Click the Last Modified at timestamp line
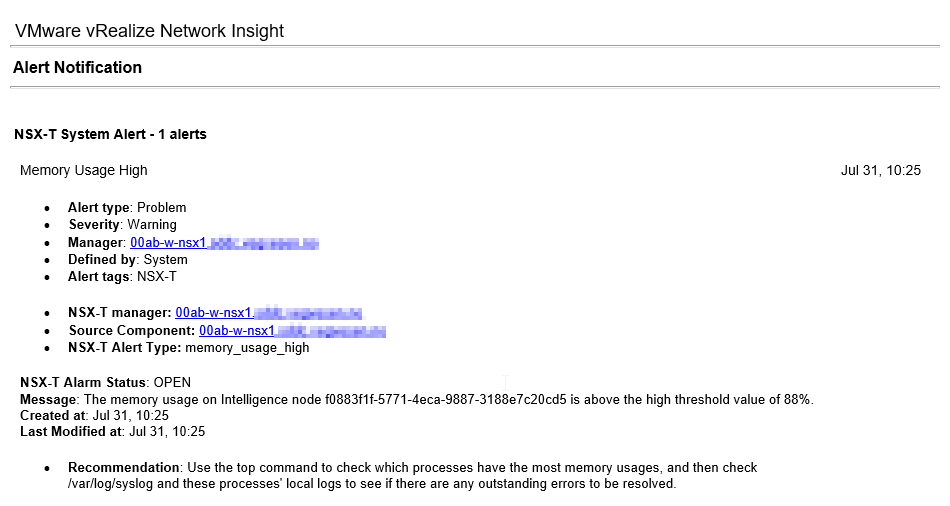 pyautogui.click(x=112, y=432)
